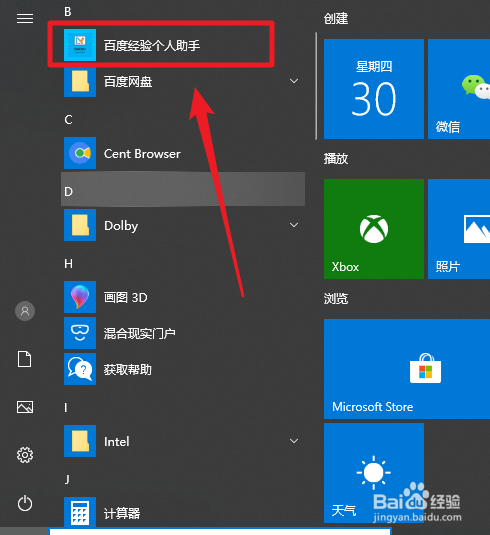Image resolution: width=490 pixels, height=535 pixels.
Task: Click the 获取帮助 text label
Action: point(128,370)
